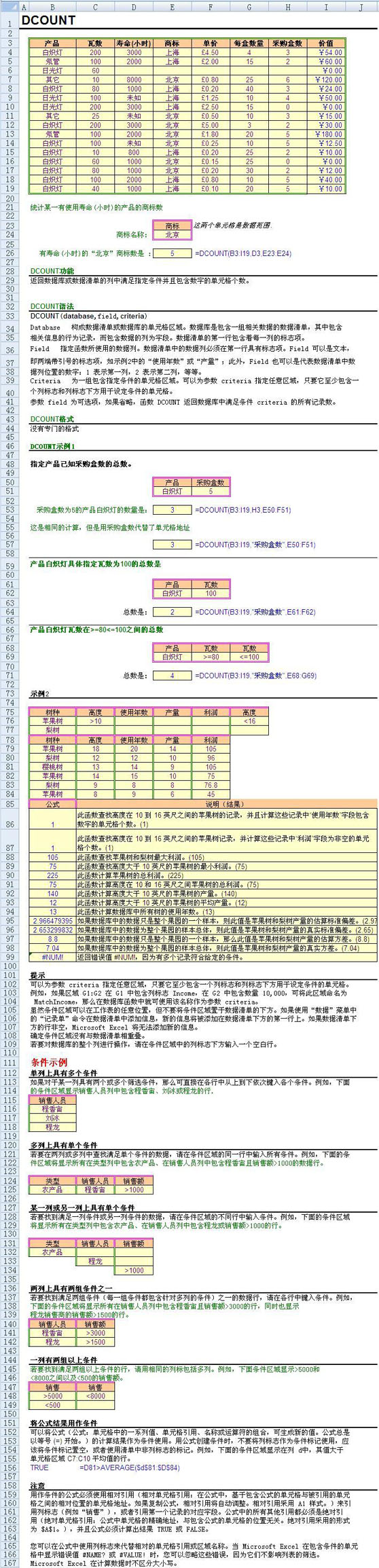Click the £4.50 price cell
The image size is (379, 1568).
(x=211, y=52)
